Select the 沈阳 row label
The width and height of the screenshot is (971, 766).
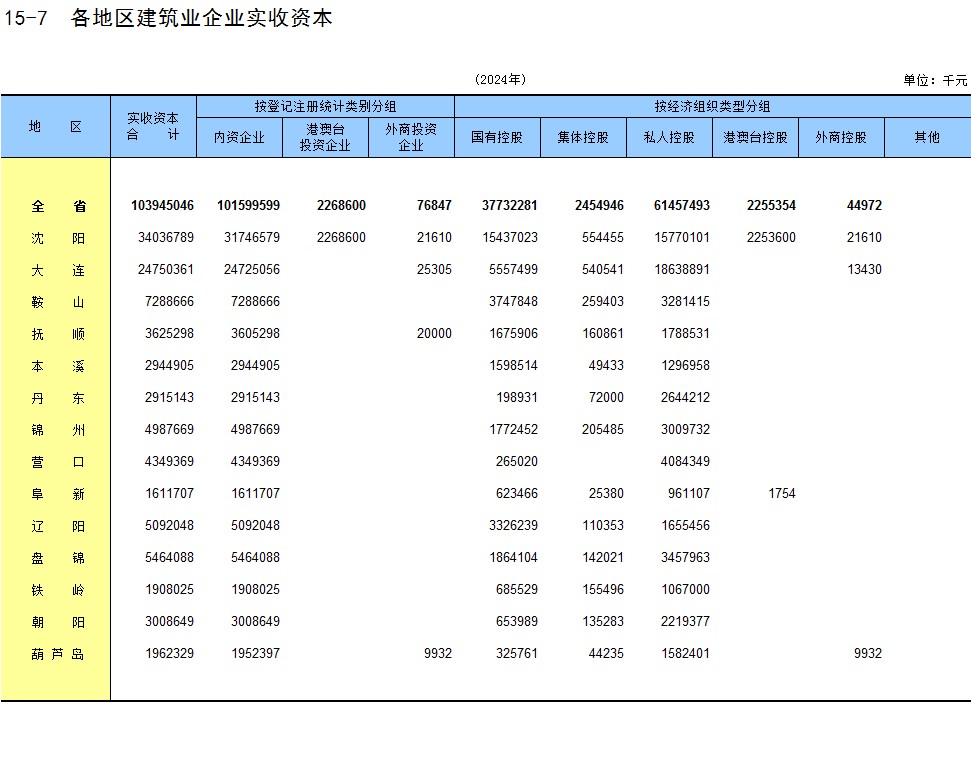(x=58, y=238)
